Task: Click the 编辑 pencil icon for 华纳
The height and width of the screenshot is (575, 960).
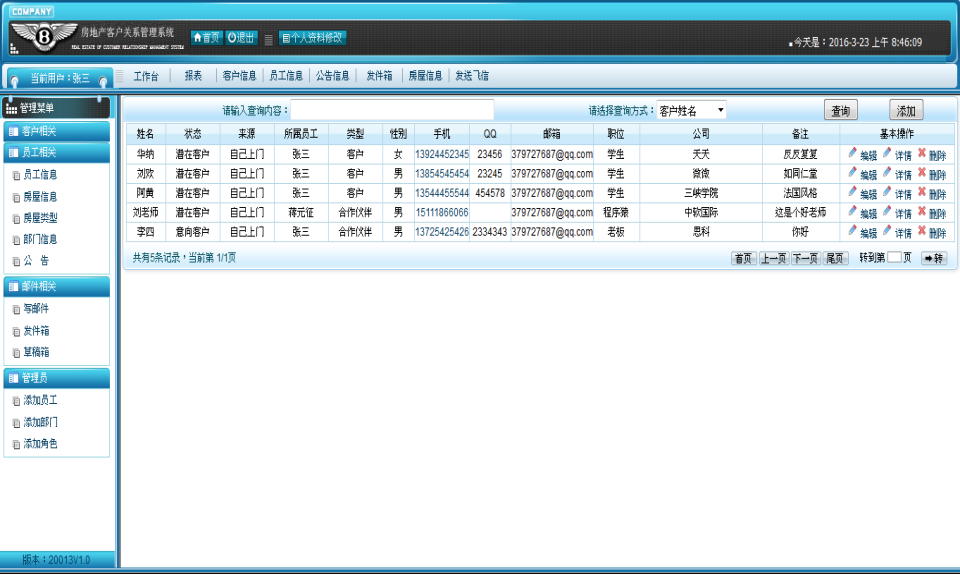Action: pos(853,154)
